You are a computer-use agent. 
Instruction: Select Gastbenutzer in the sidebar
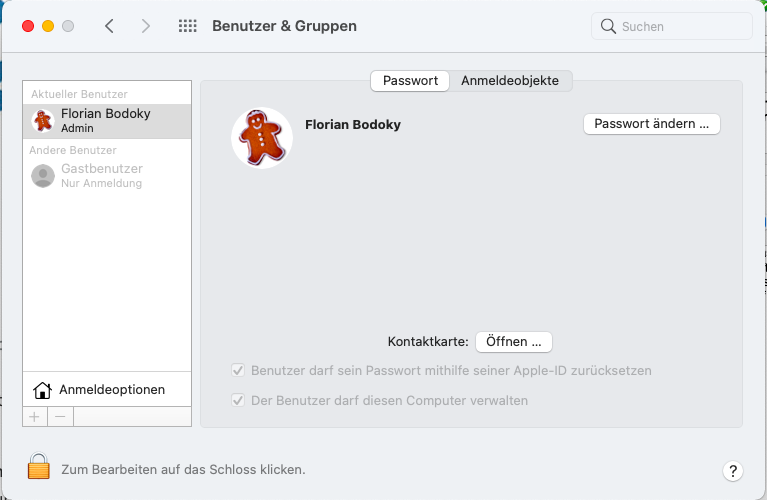tap(101, 175)
